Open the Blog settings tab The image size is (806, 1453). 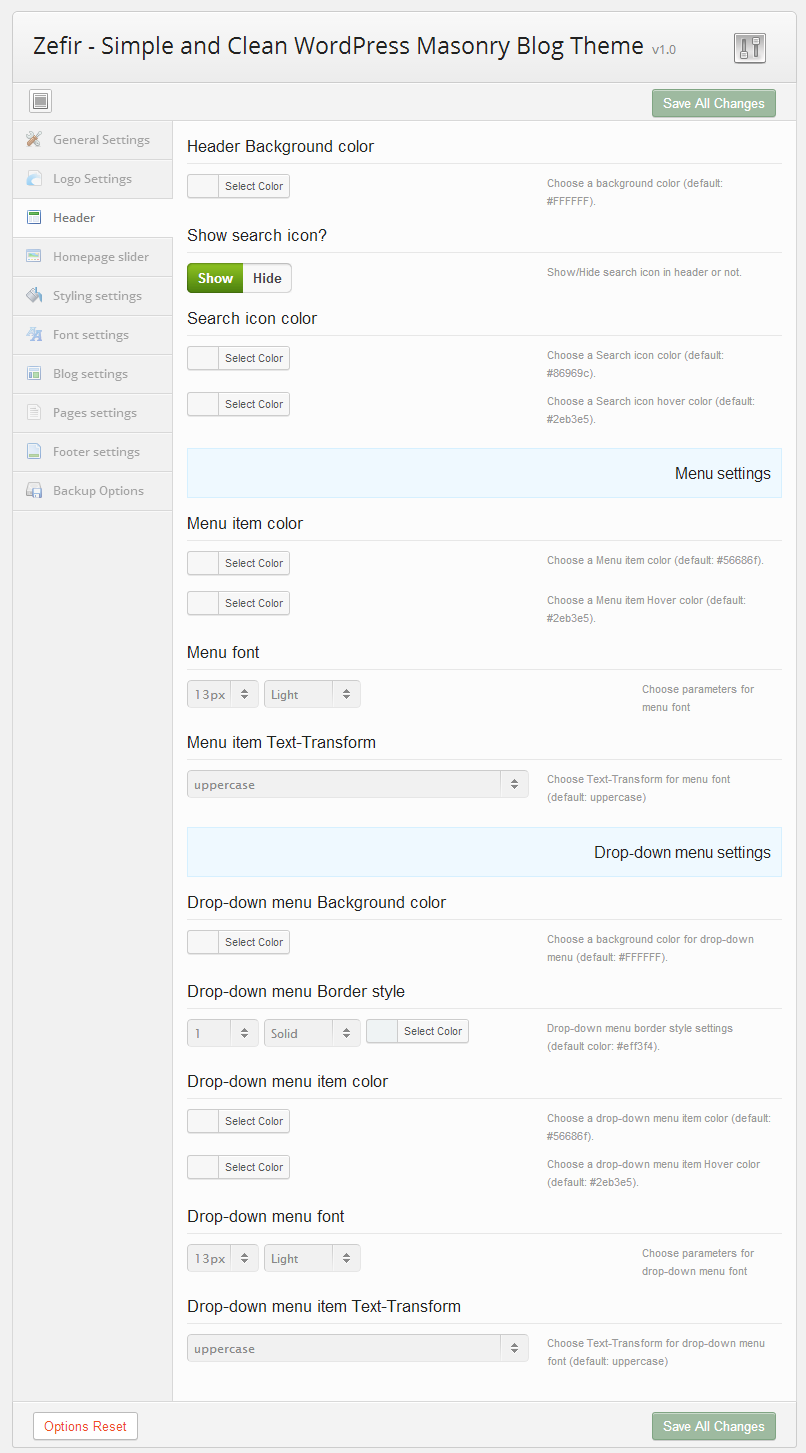click(90, 374)
